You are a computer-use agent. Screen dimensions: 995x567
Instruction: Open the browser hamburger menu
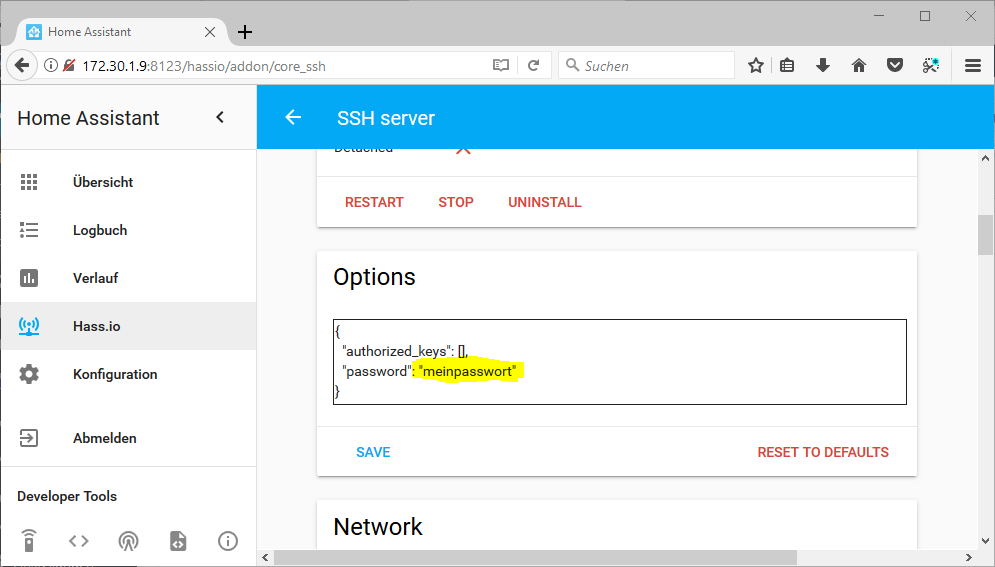tap(973, 65)
